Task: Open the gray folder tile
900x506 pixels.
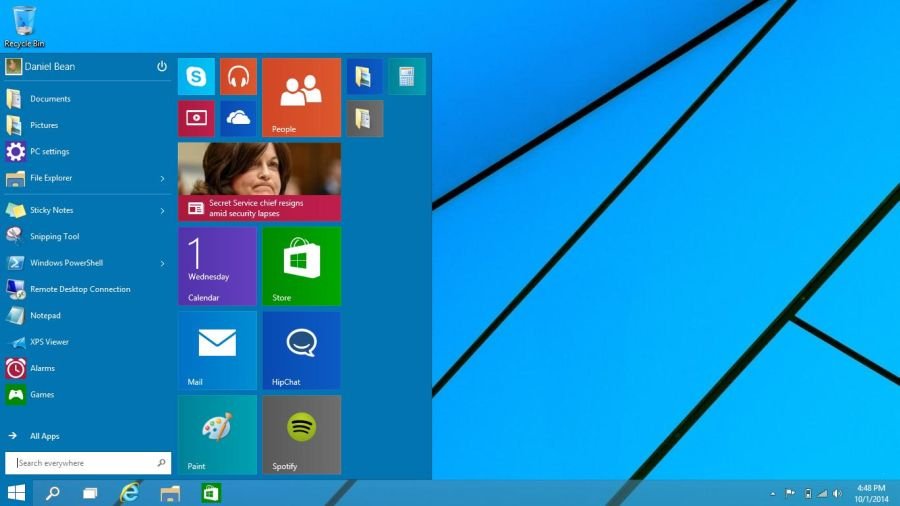Action: 364,119
